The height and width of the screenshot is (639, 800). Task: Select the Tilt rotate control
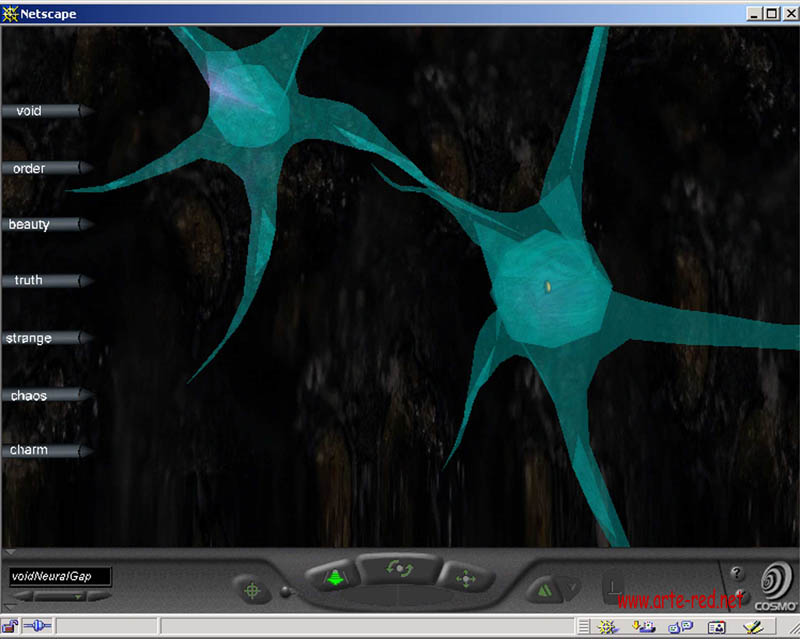coord(398,569)
